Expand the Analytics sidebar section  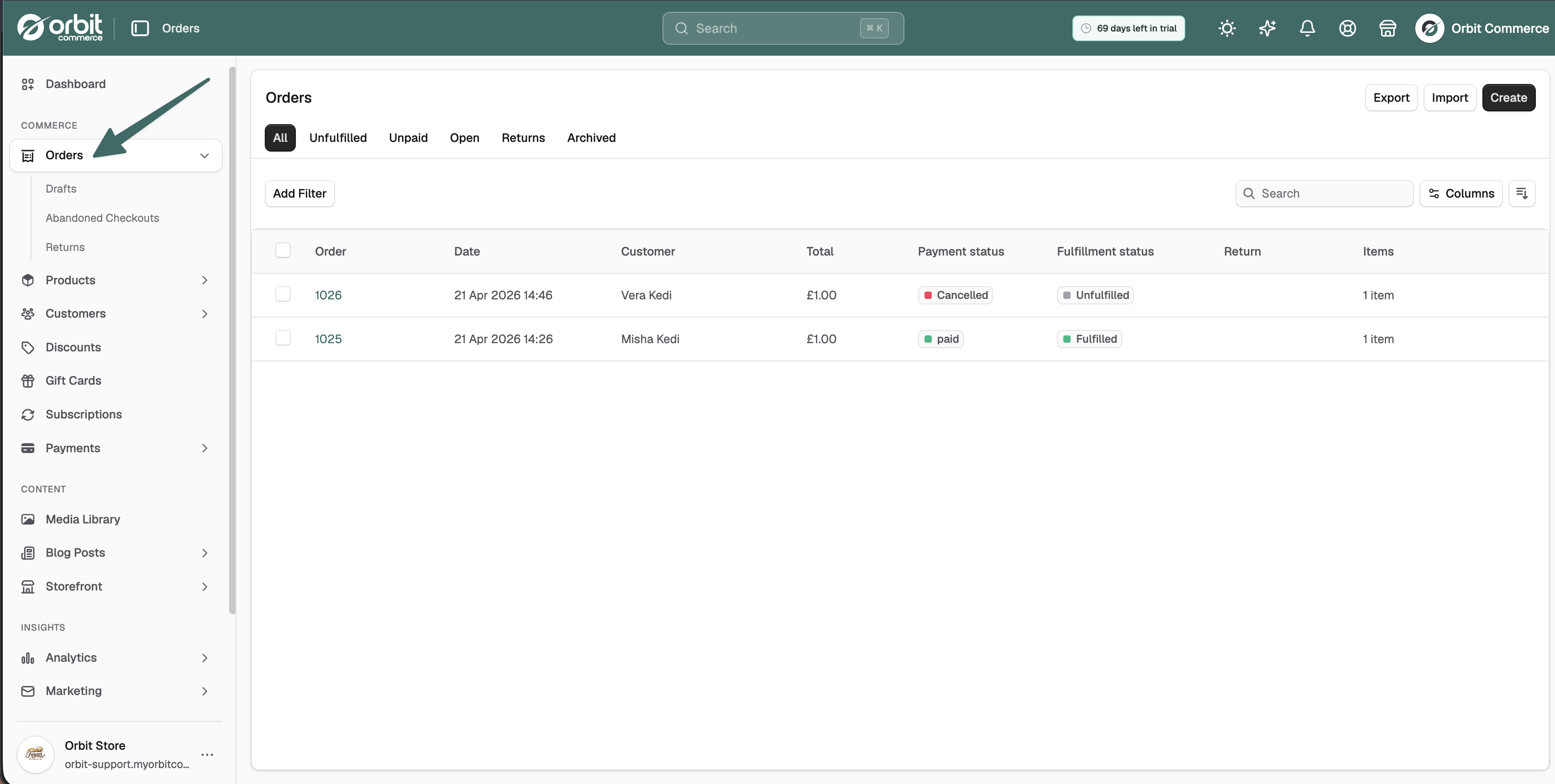coord(205,658)
